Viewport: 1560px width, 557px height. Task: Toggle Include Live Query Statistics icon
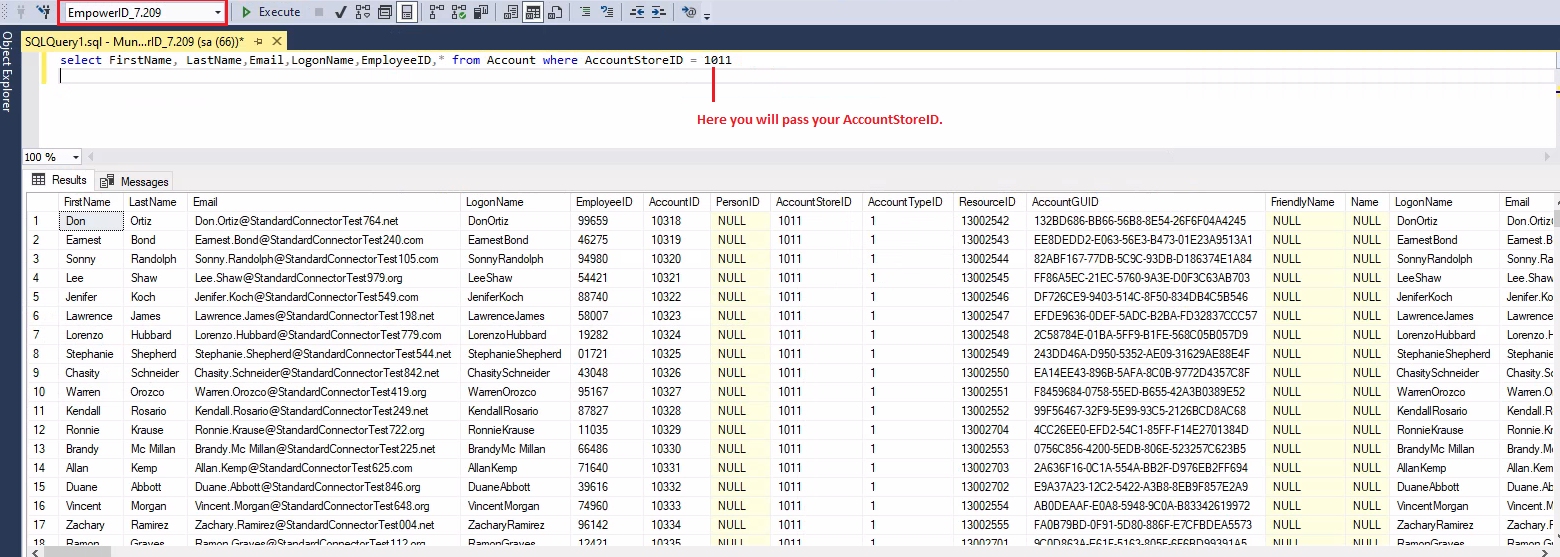[x=459, y=12]
